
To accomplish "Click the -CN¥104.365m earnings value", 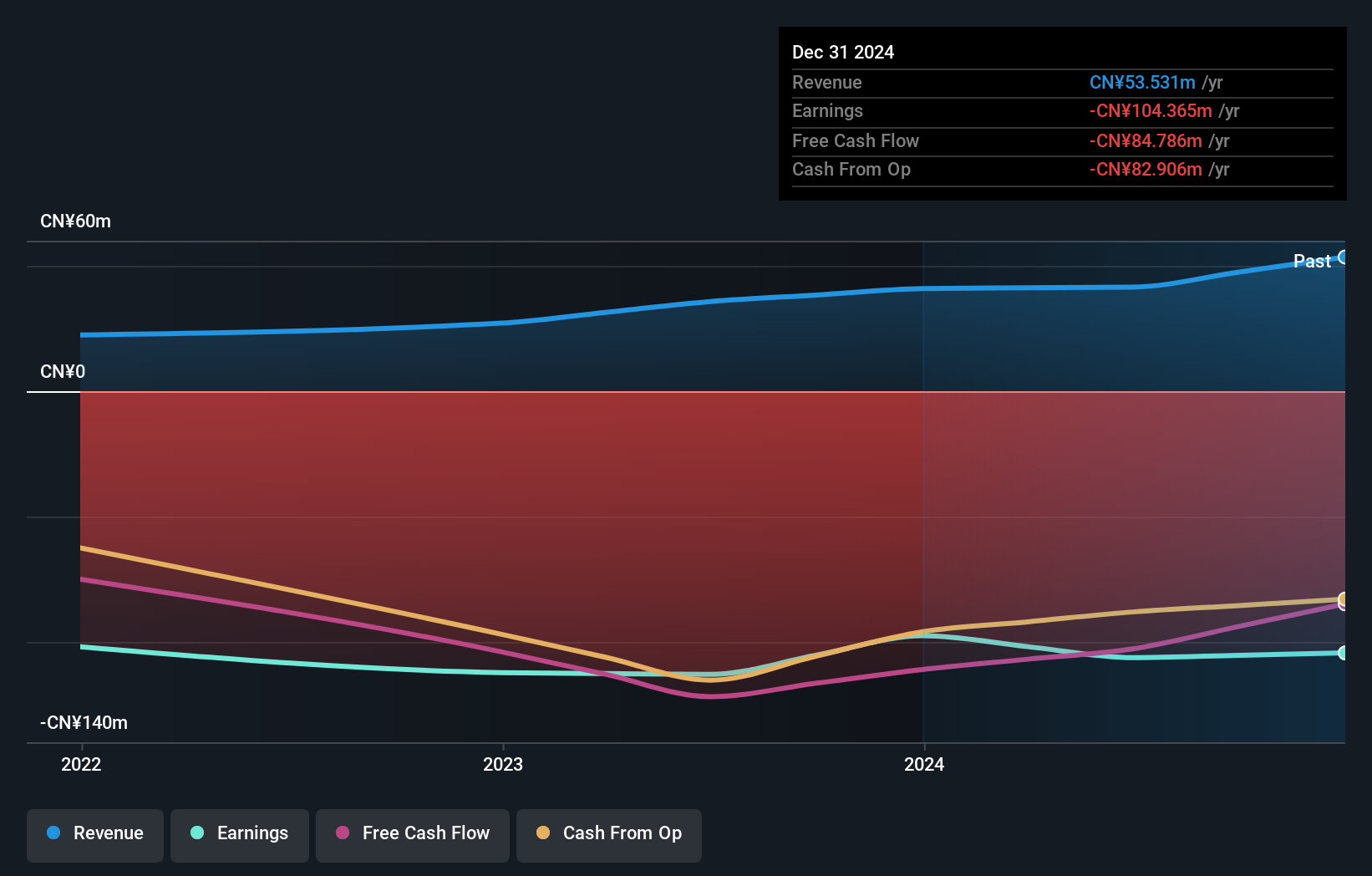I will tap(1151, 111).
